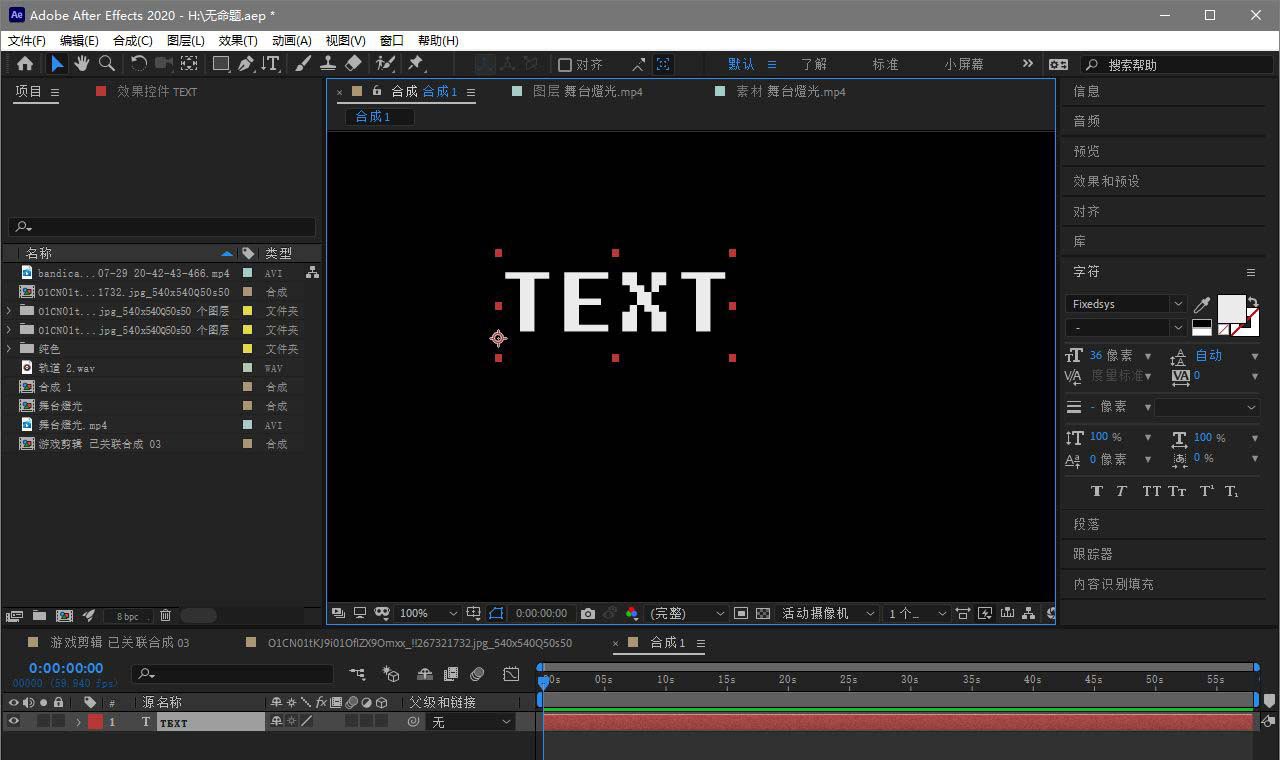This screenshot has height=760, width=1280.
Task: Select the Puppet Pin tool
Action: point(415,64)
